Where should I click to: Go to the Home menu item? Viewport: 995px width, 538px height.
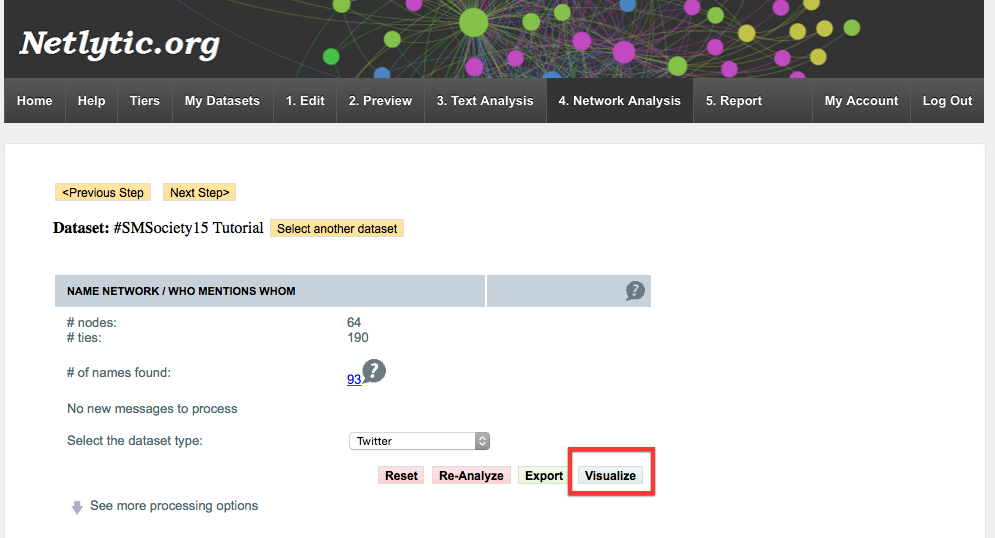[34, 101]
